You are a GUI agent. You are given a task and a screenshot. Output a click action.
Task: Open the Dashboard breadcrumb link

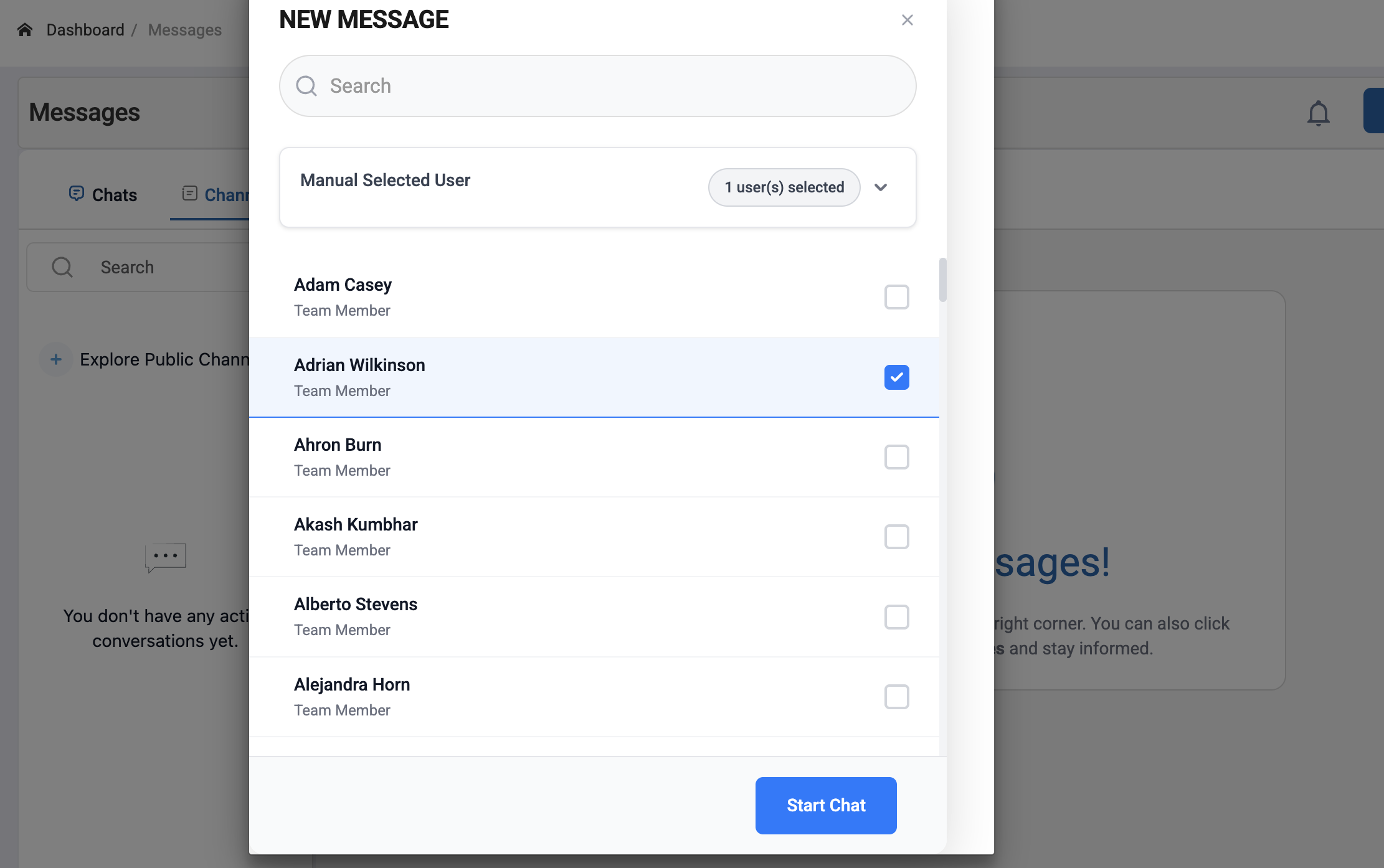85,30
